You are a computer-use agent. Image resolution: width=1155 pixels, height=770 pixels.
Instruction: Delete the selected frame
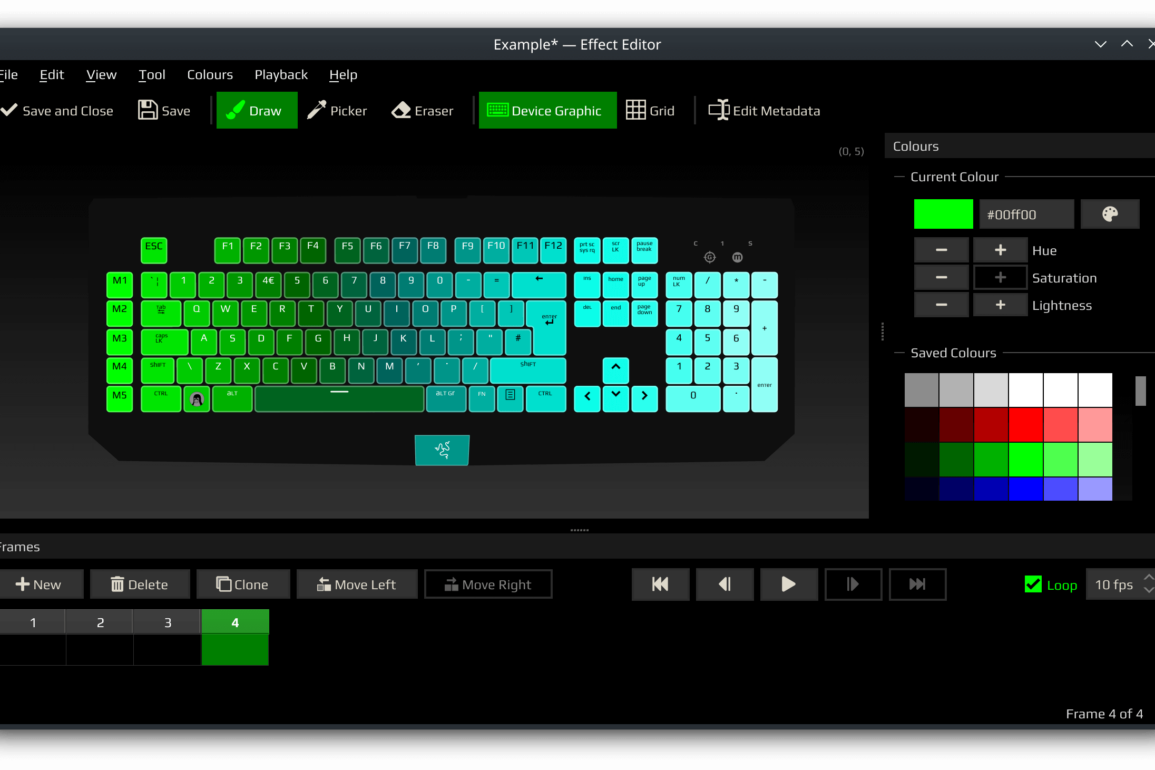(x=139, y=585)
